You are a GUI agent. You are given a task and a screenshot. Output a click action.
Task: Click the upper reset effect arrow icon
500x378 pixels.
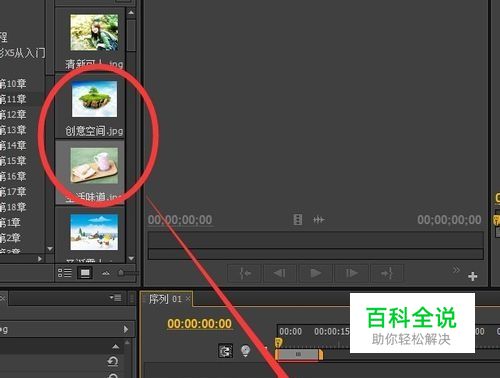pos(113,361)
